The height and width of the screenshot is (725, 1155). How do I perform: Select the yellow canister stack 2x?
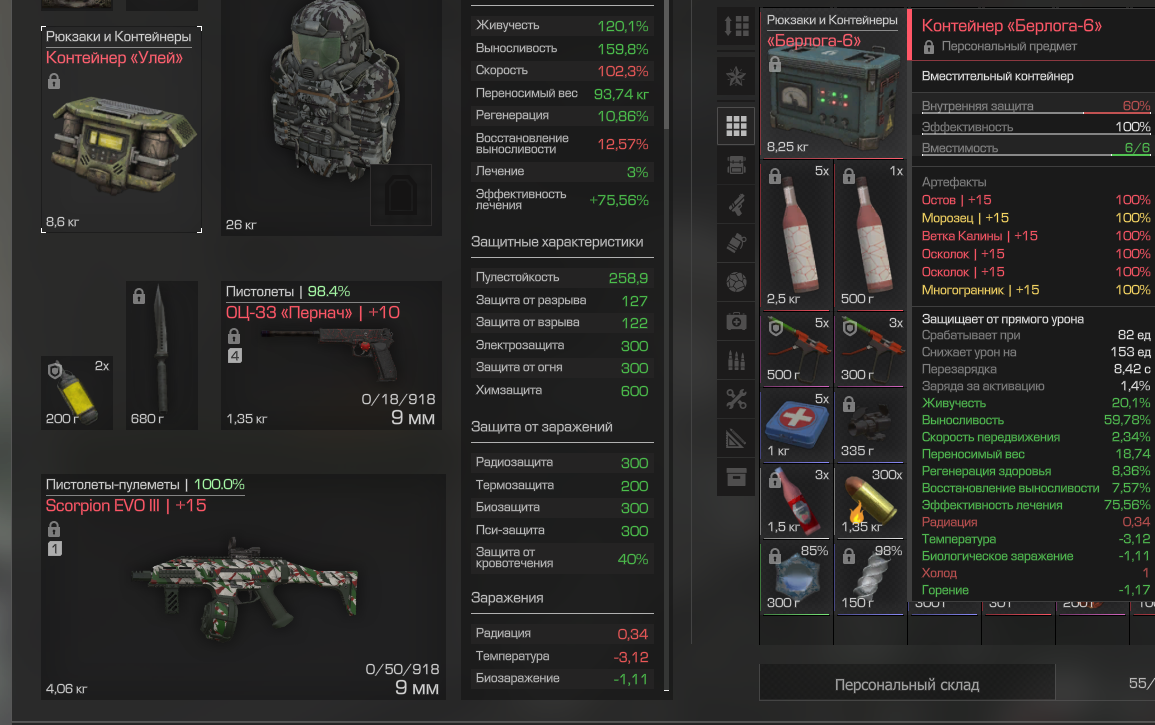pyautogui.click(x=77, y=392)
